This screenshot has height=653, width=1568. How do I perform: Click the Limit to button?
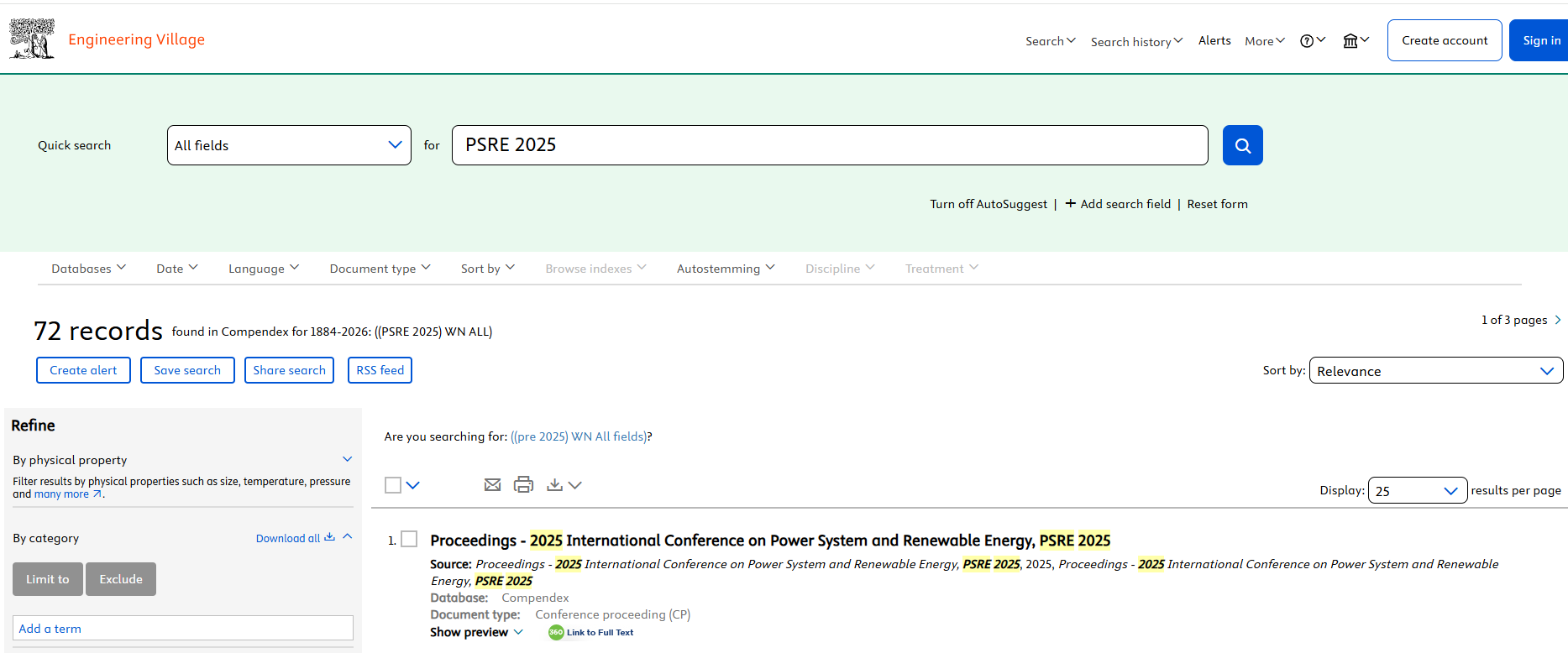point(48,579)
